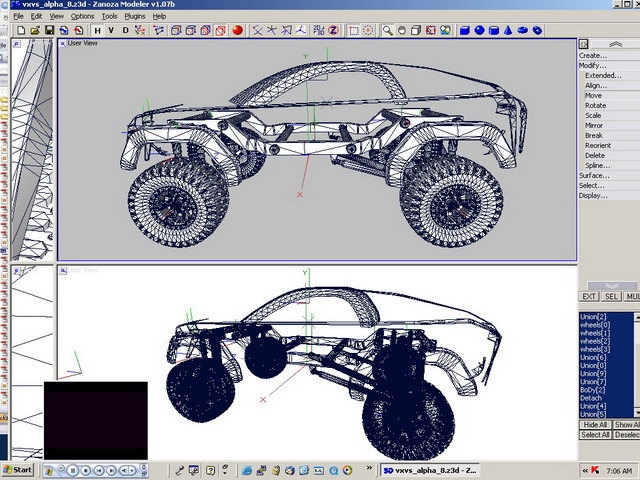Open the Tools menu
The width and height of the screenshot is (640, 480).
[x=109, y=16]
